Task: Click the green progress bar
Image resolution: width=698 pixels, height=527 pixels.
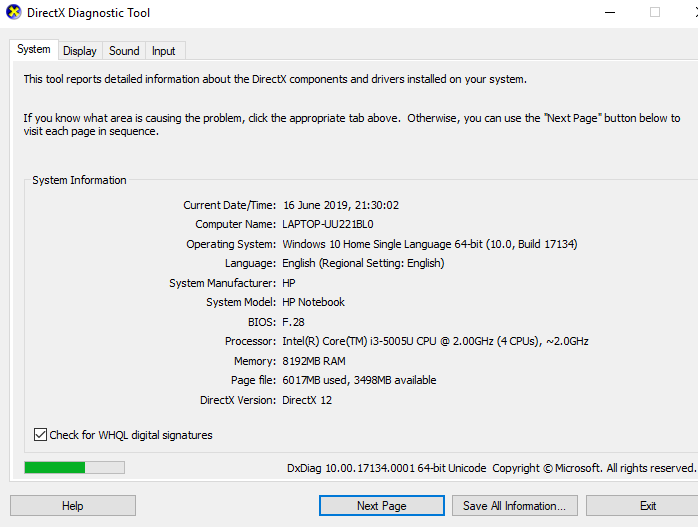Action: pyautogui.click(x=74, y=467)
